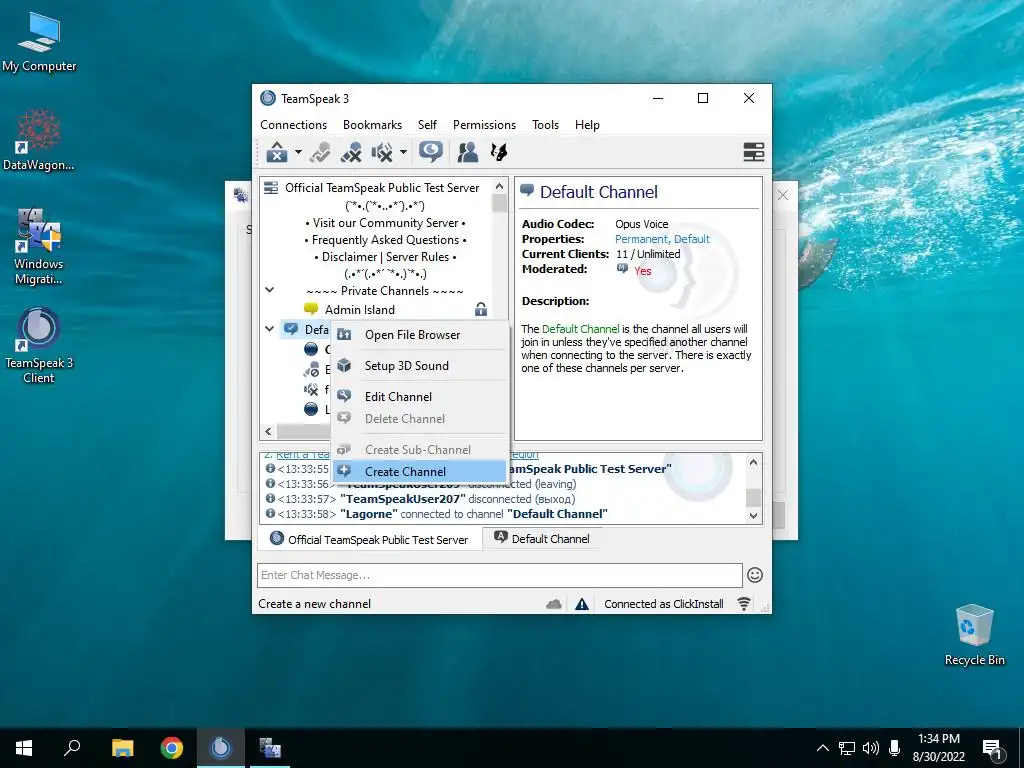
Task: Click the Edit Channel menu icon
Action: coord(344,396)
